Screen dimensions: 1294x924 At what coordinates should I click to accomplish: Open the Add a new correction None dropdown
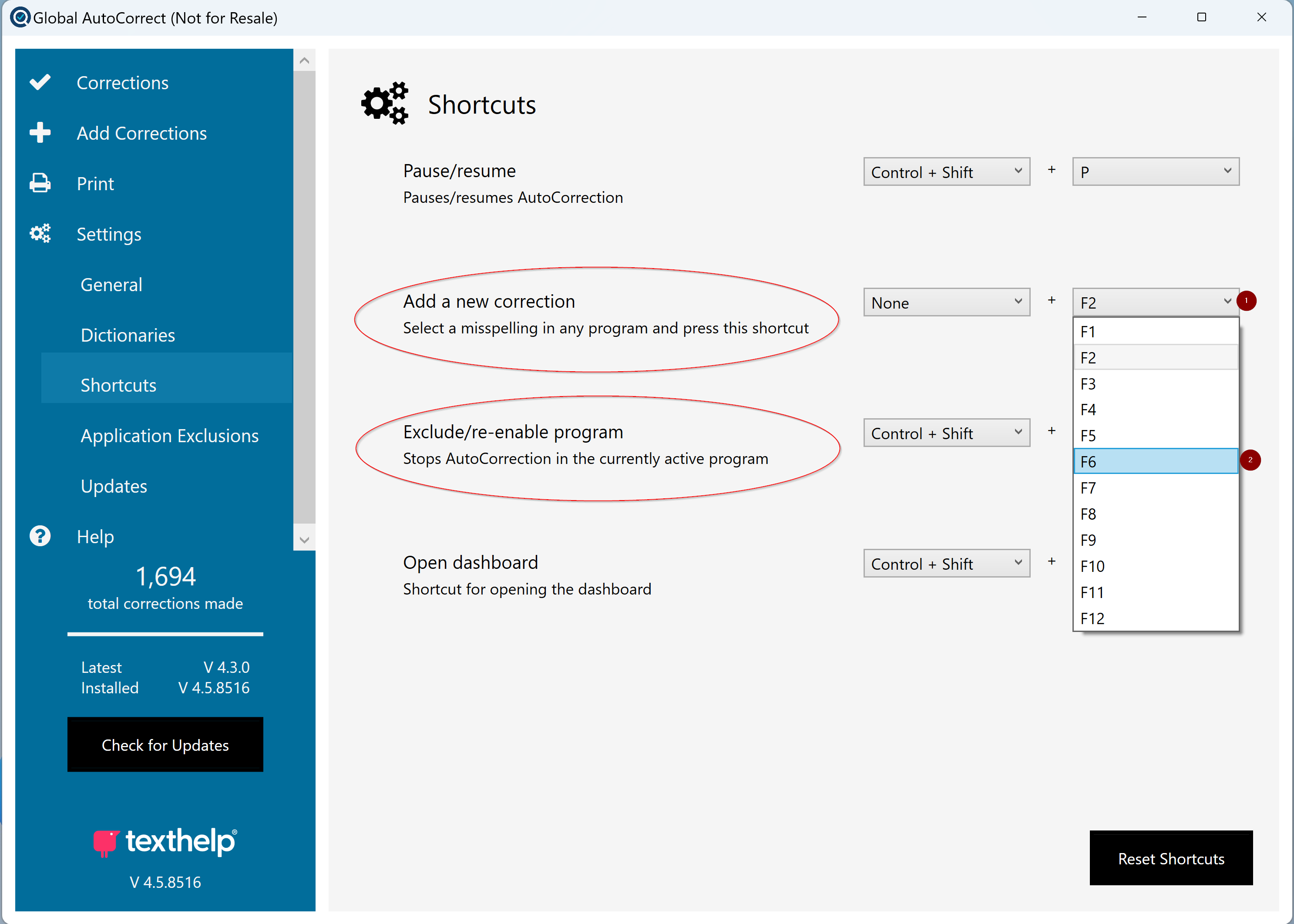tap(946, 302)
